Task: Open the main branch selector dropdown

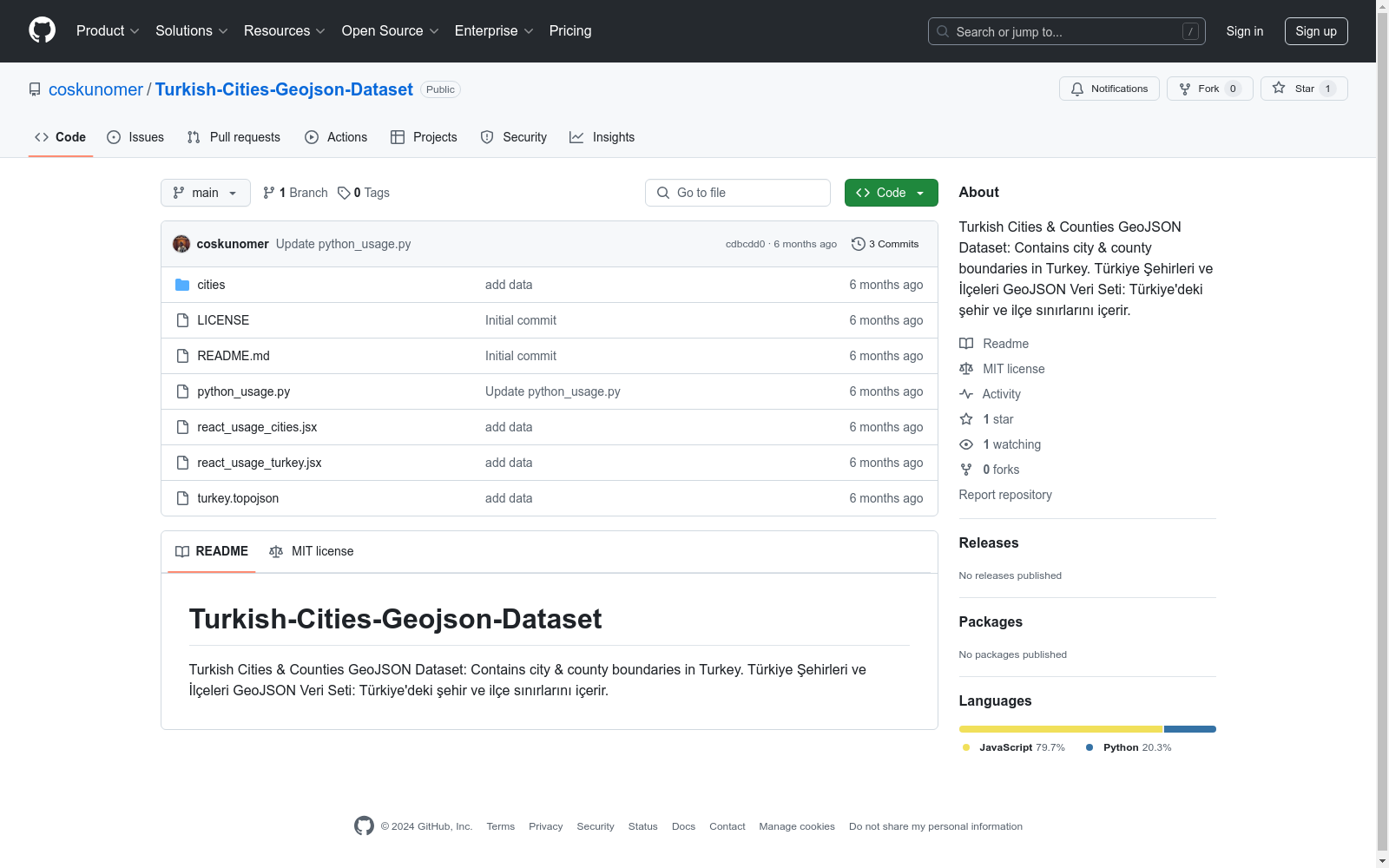Action: [206, 193]
